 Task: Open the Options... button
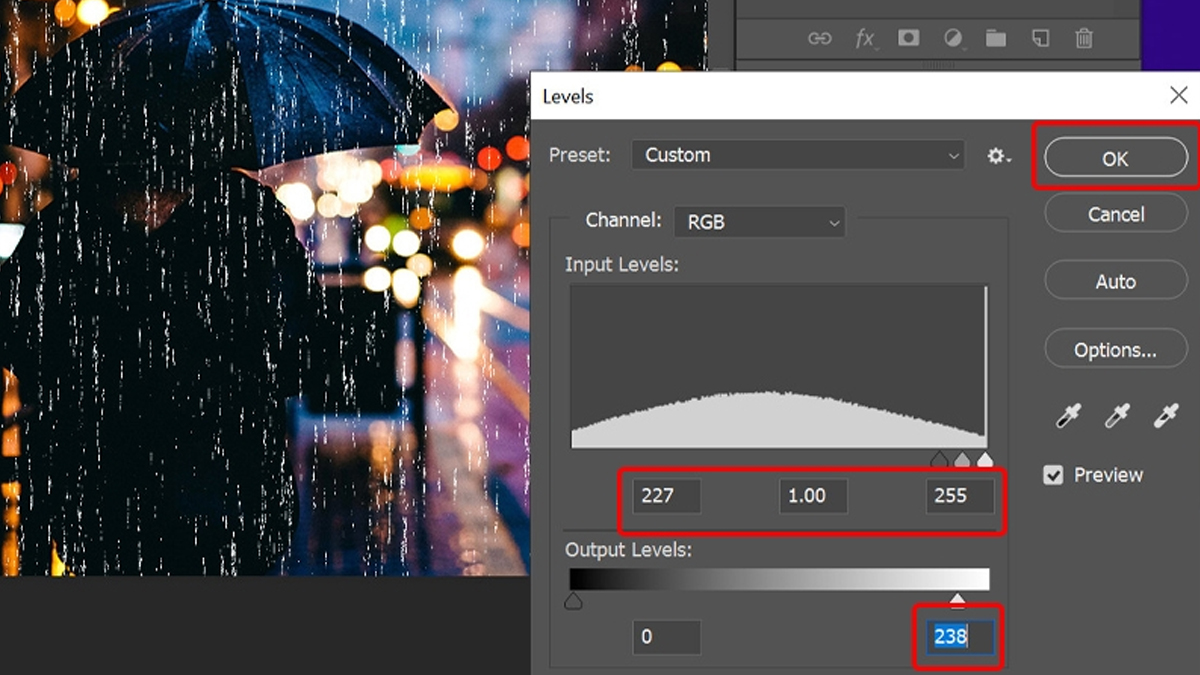pyautogui.click(x=1115, y=350)
